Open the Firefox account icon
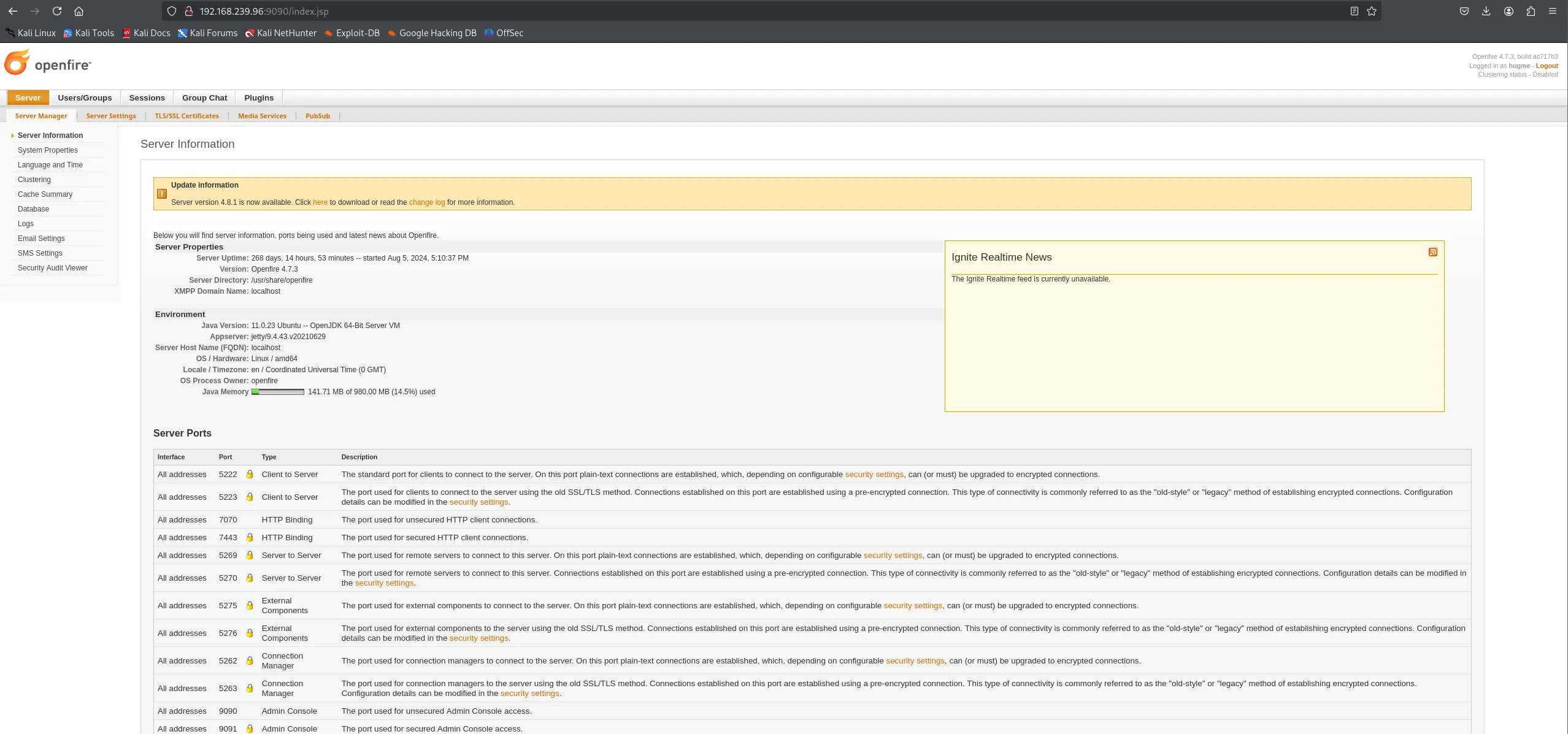Image resolution: width=1568 pixels, height=734 pixels. (1508, 11)
